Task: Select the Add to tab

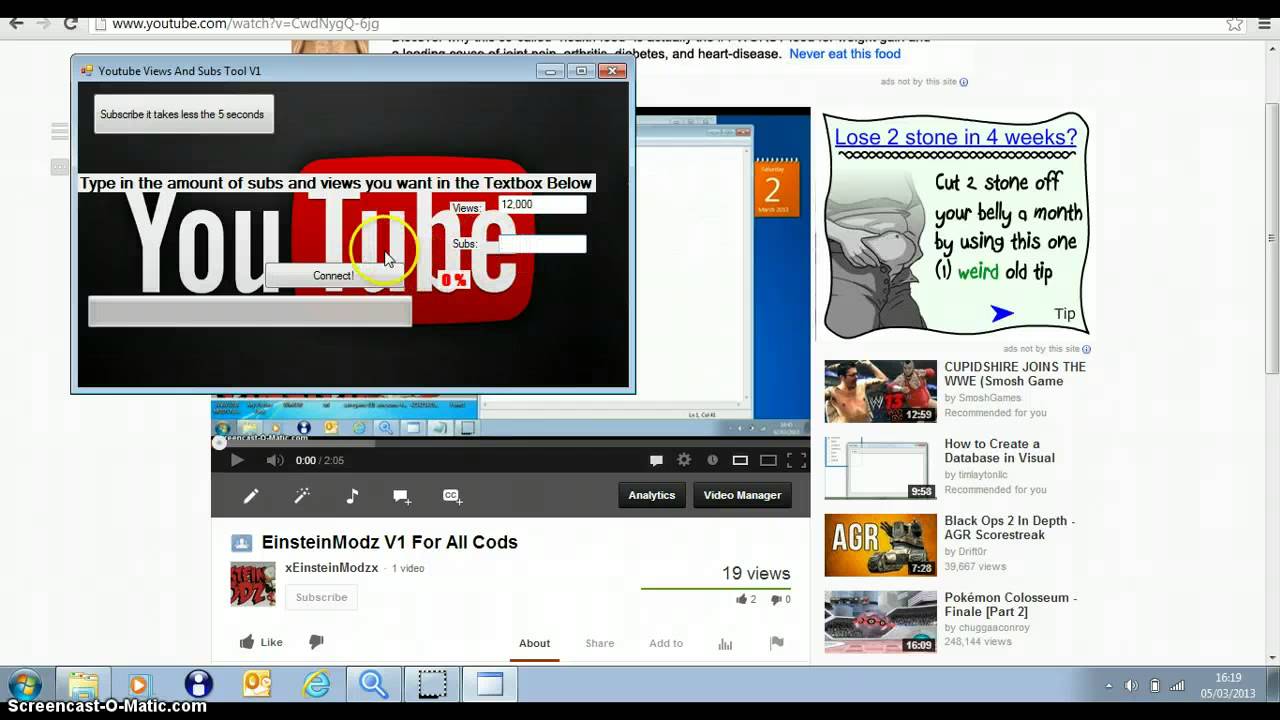Action: coord(666,643)
